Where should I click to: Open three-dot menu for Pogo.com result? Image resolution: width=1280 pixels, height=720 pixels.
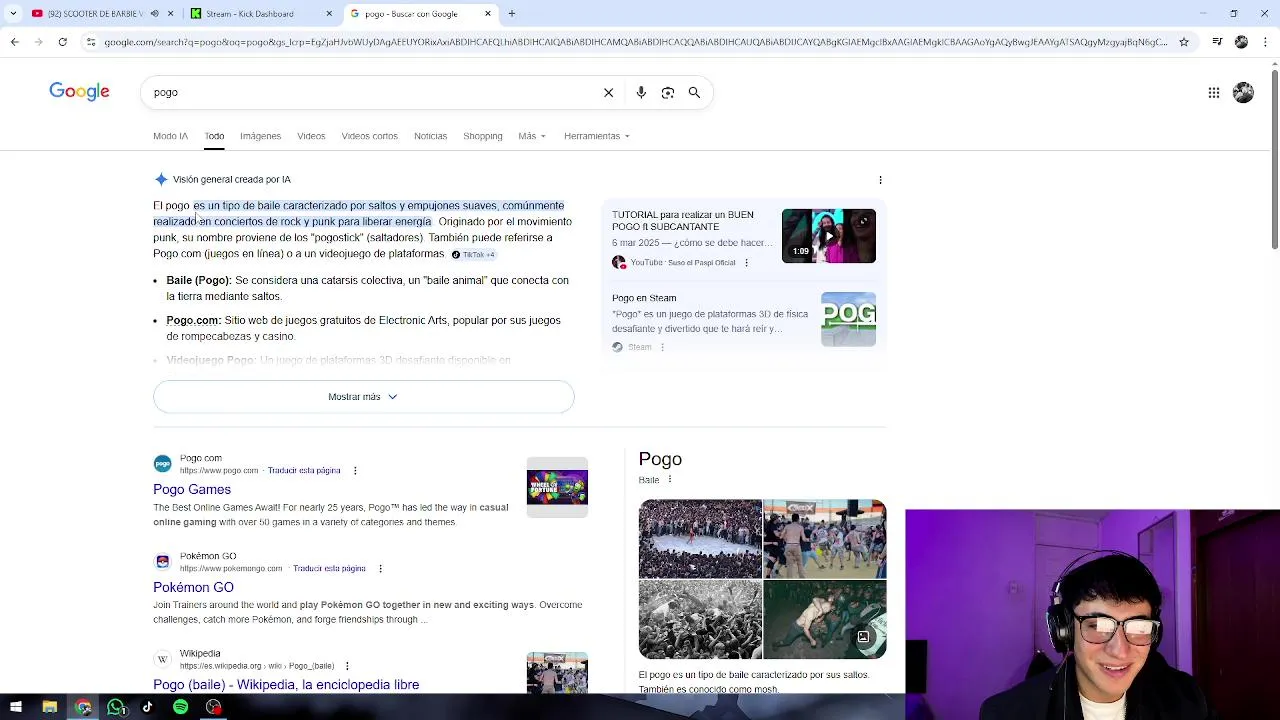click(x=354, y=470)
